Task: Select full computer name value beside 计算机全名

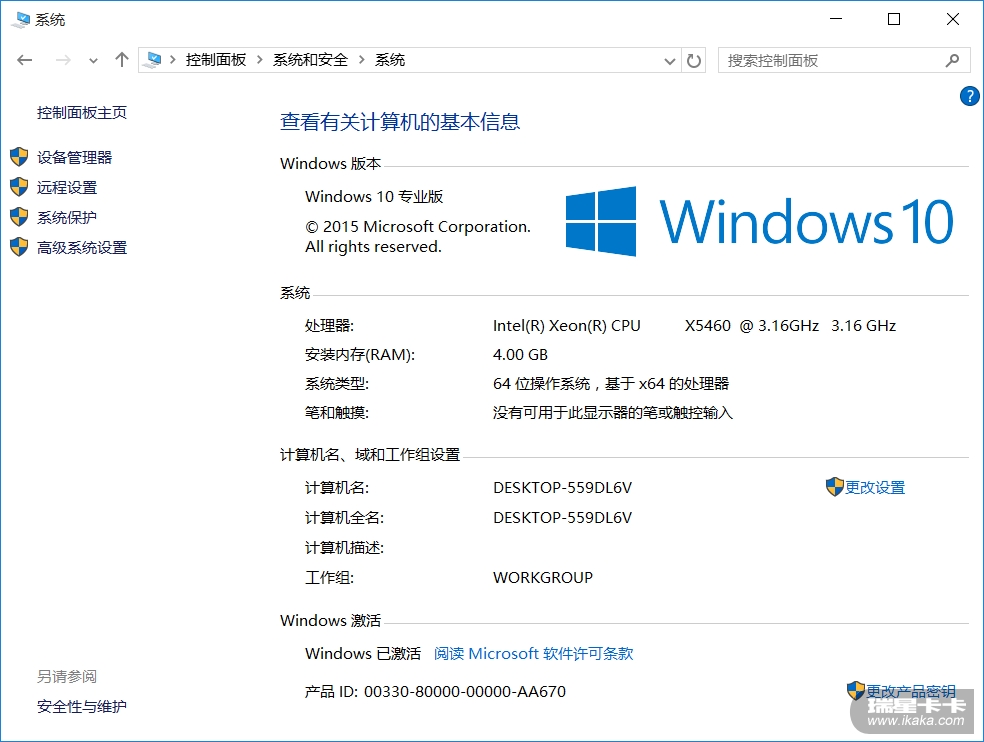Action: pyautogui.click(x=562, y=518)
